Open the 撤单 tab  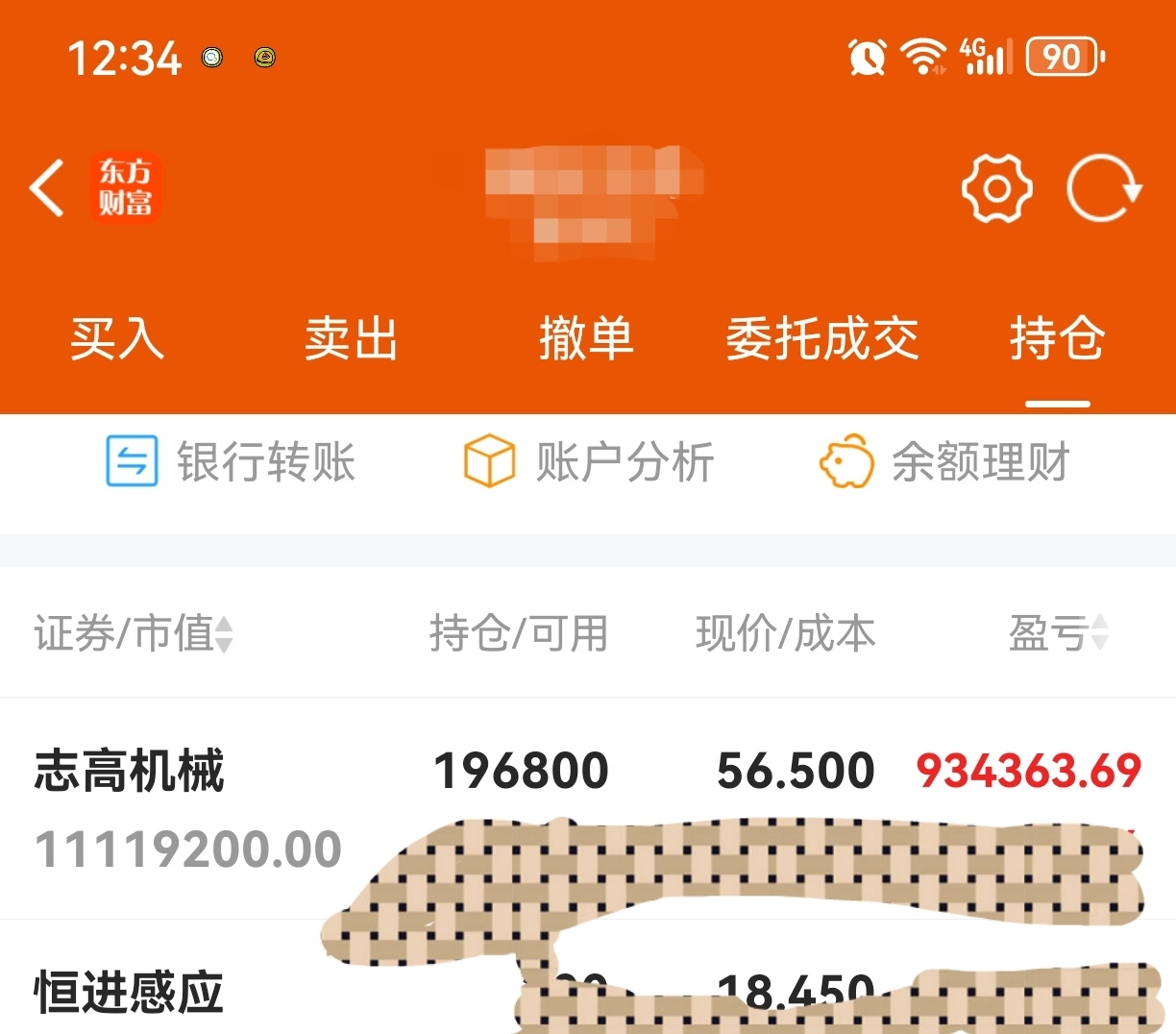587,338
